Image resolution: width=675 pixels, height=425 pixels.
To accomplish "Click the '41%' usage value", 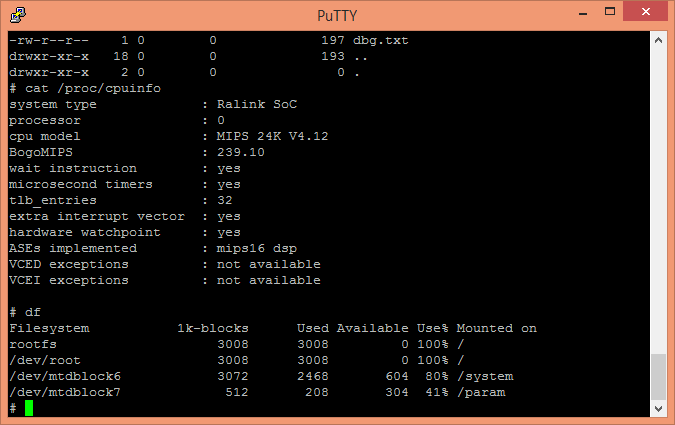I will coord(437,392).
